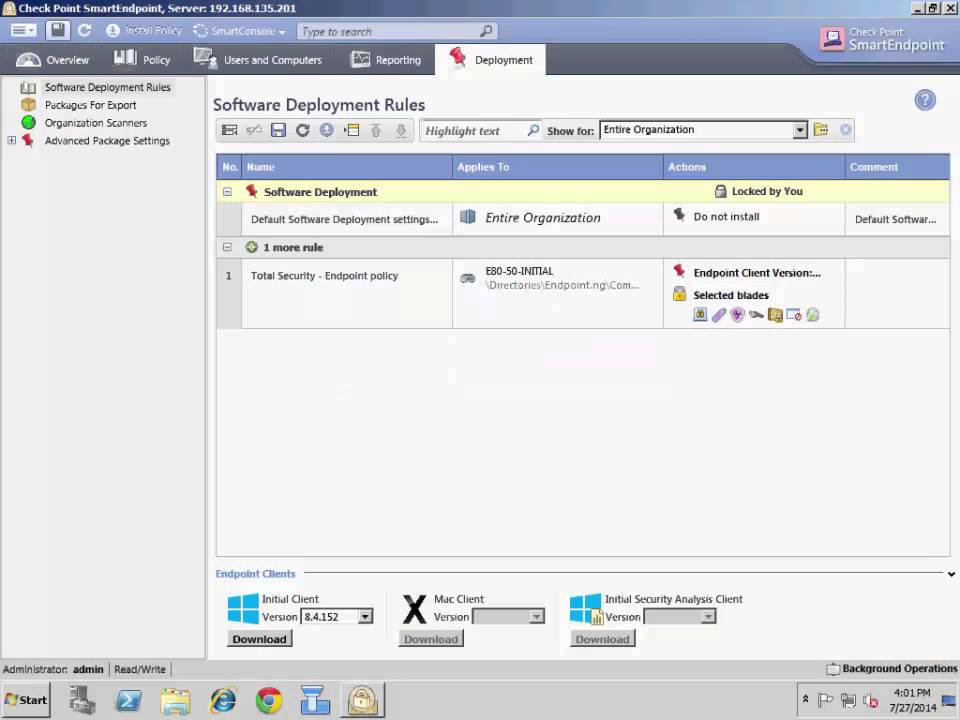Collapse the Software Deployment group
This screenshot has width=960, height=720.
(x=227, y=192)
